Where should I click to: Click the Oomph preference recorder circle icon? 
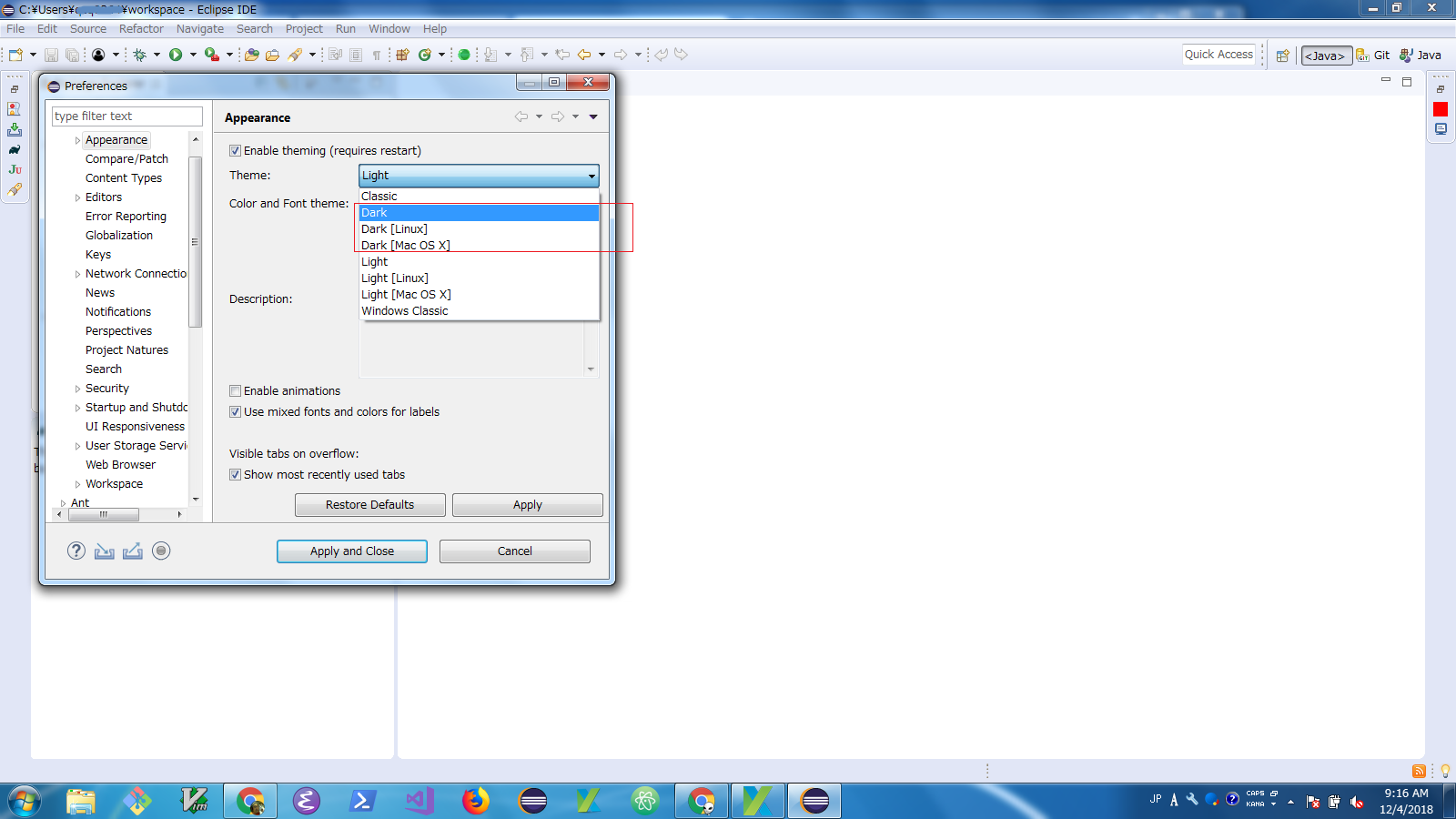pos(161,551)
